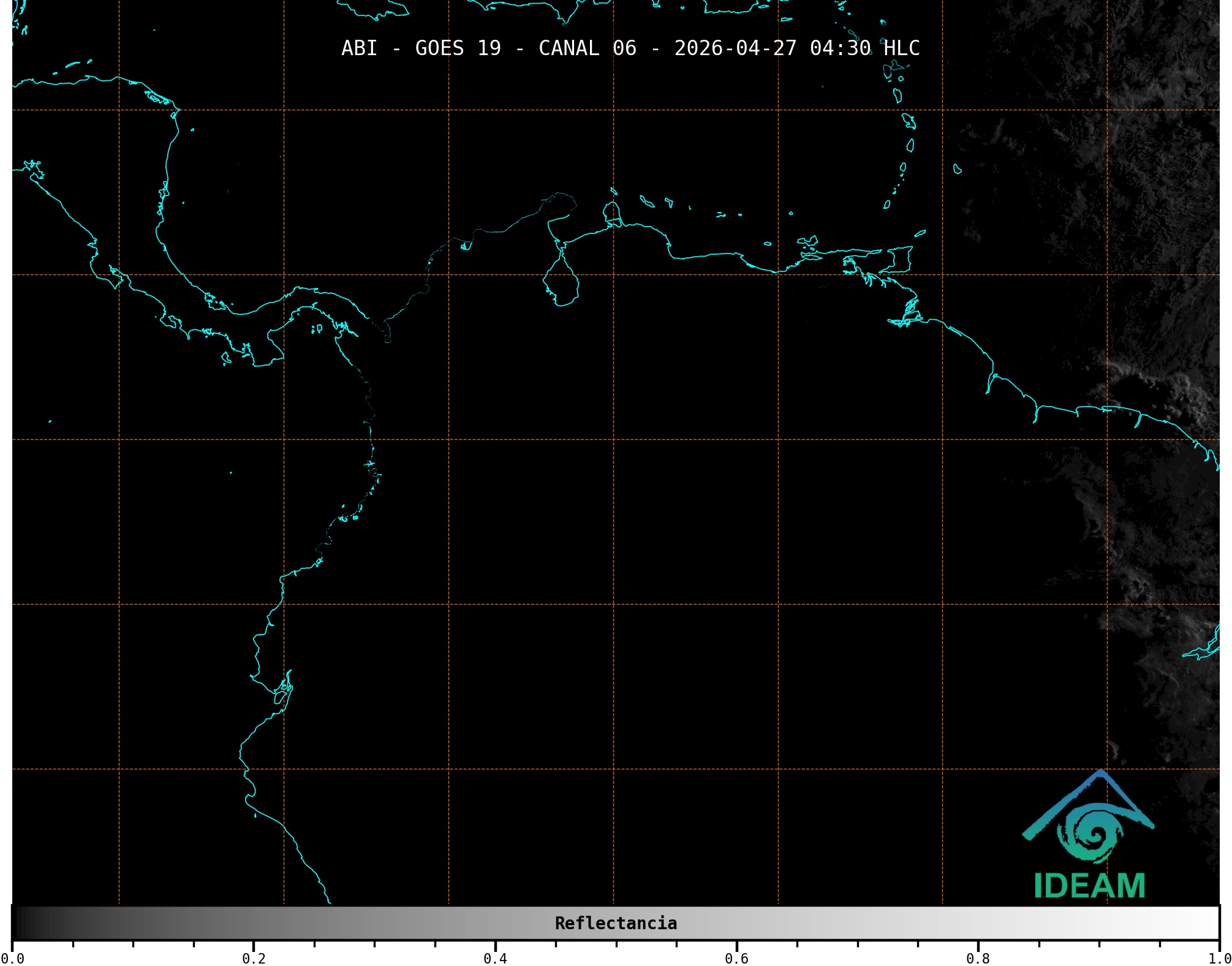Screen dimensions: 1232x966
Task: Click the "ABI" text at the title's start
Action: pos(359,48)
